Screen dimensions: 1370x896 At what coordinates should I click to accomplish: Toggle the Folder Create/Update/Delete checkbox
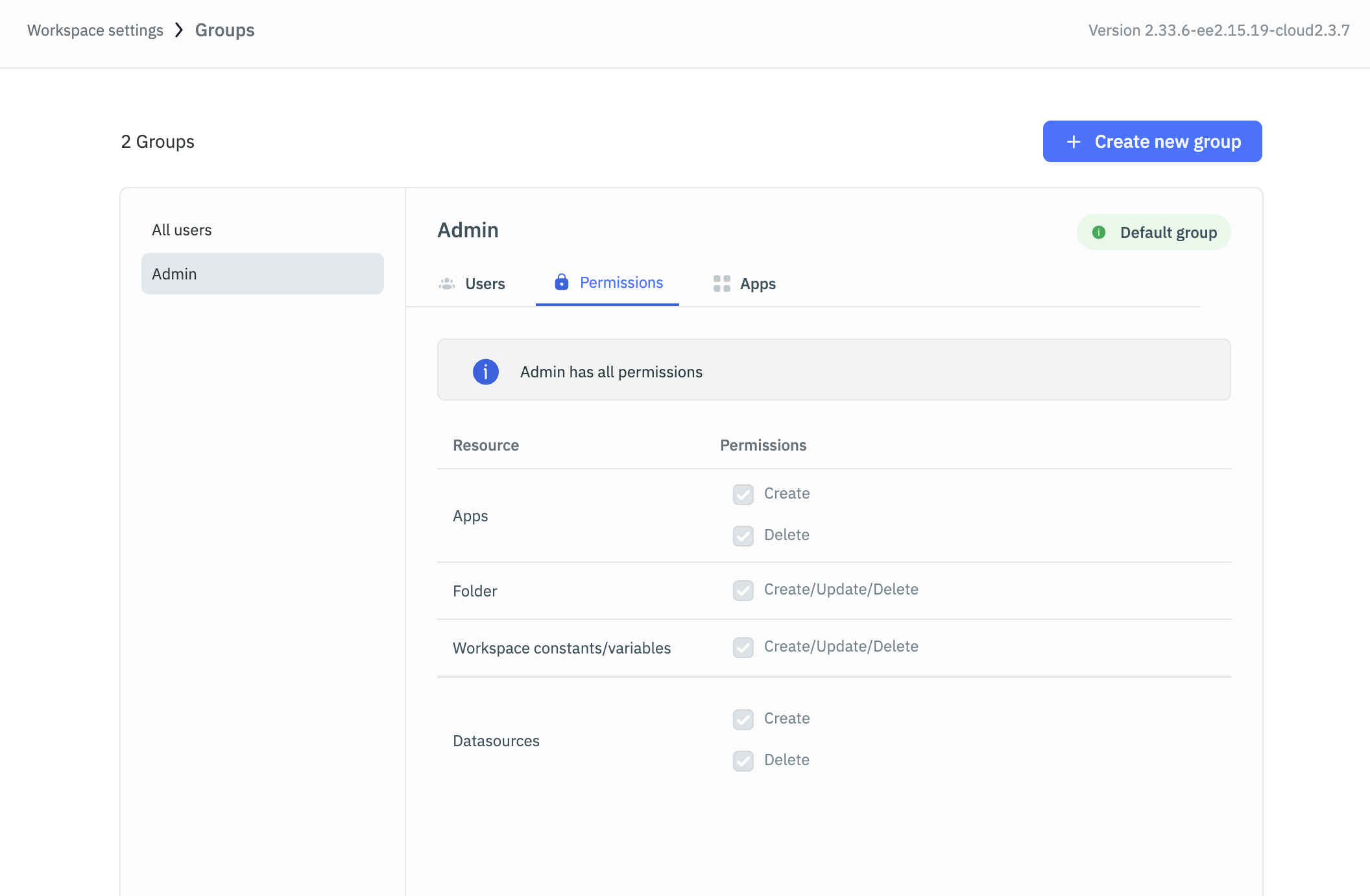coord(743,590)
